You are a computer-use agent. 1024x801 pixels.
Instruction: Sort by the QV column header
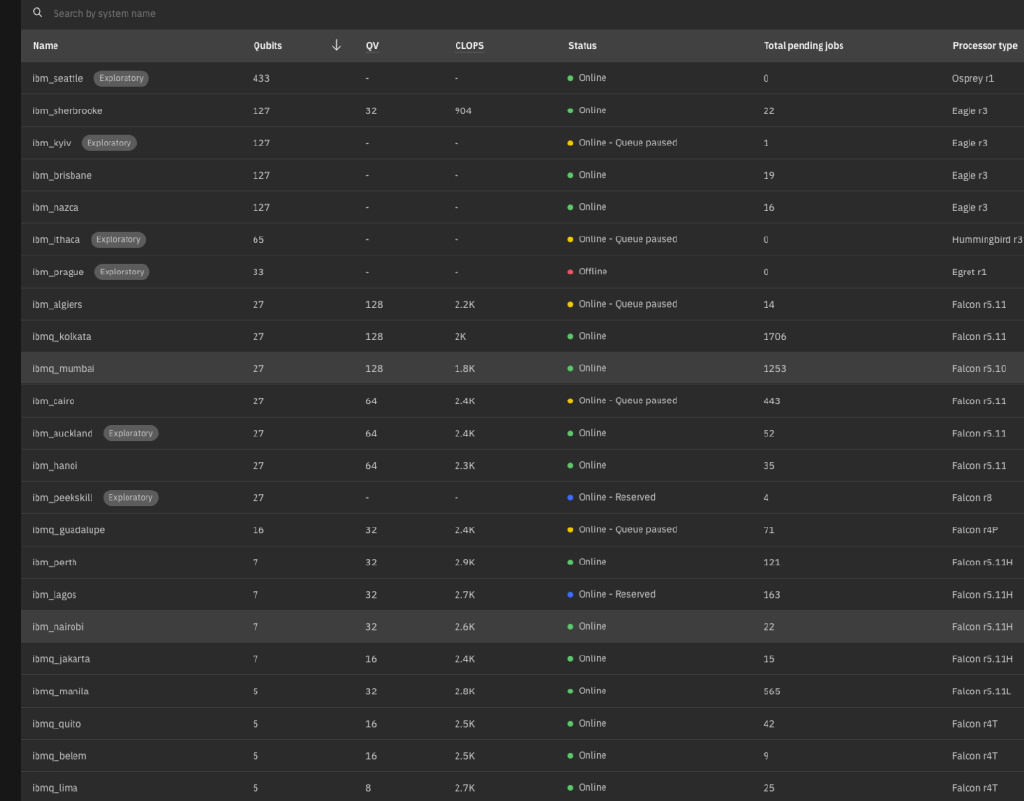pos(372,46)
